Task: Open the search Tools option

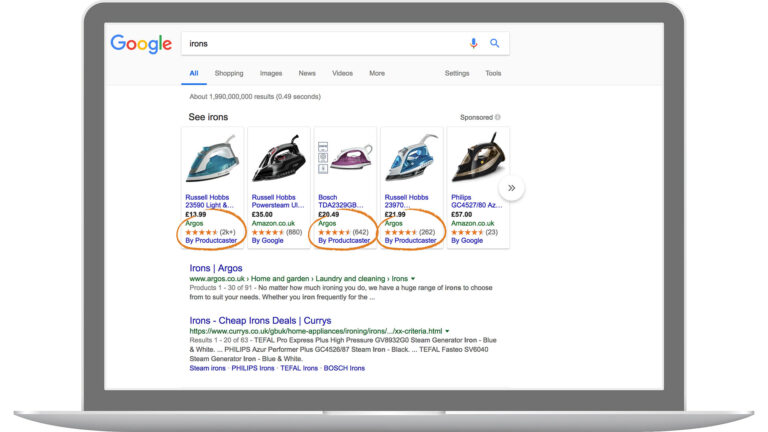Action: click(493, 73)
